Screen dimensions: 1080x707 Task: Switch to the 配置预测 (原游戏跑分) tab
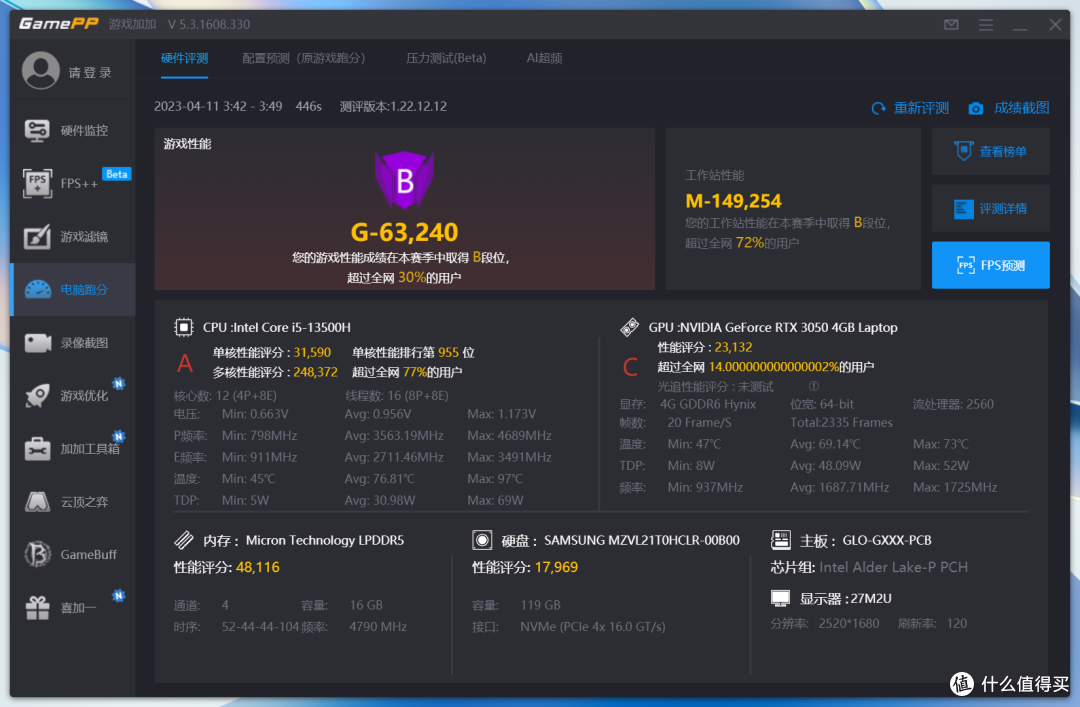[x=304, y=59]
